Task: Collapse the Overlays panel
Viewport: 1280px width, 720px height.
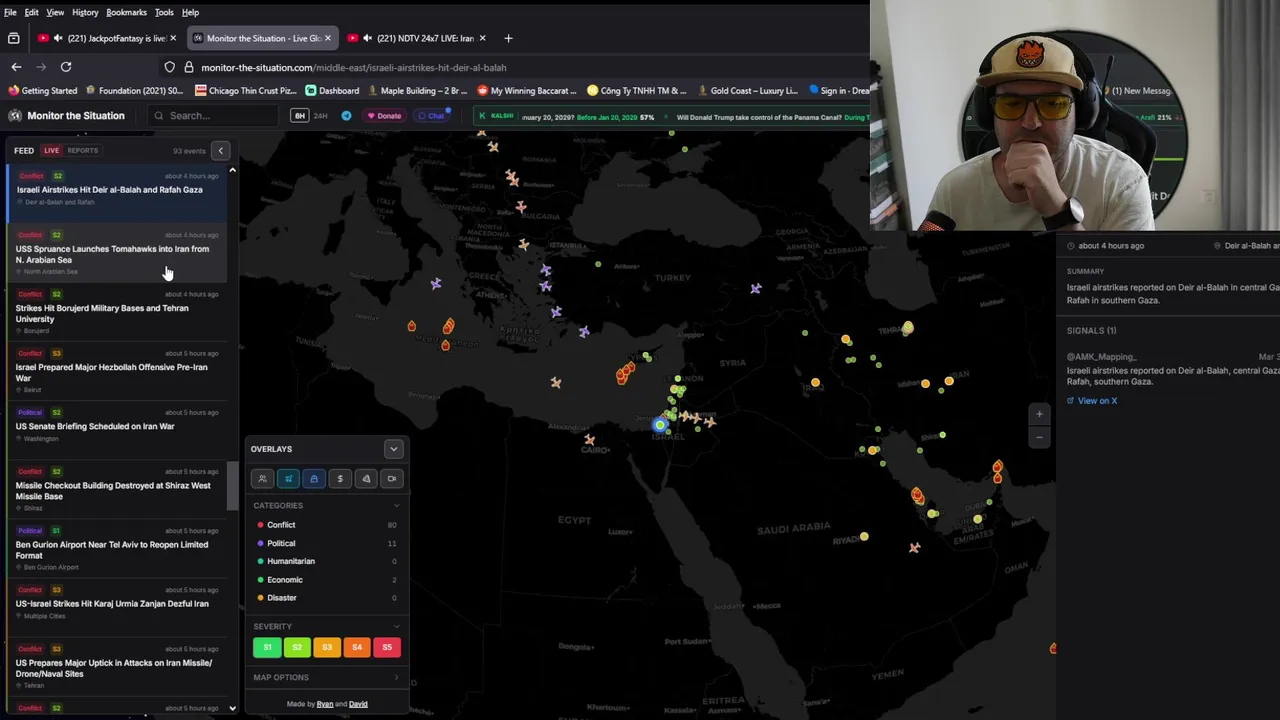Action: pyautogui.click(x=393, y=449)
